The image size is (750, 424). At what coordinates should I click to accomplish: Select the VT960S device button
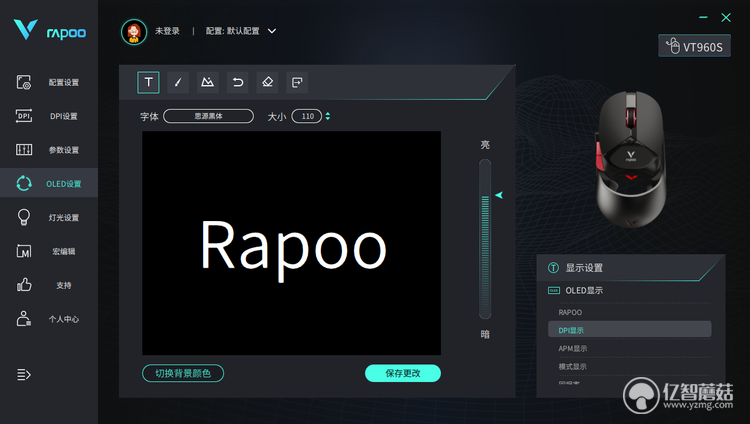coord(695,46)
